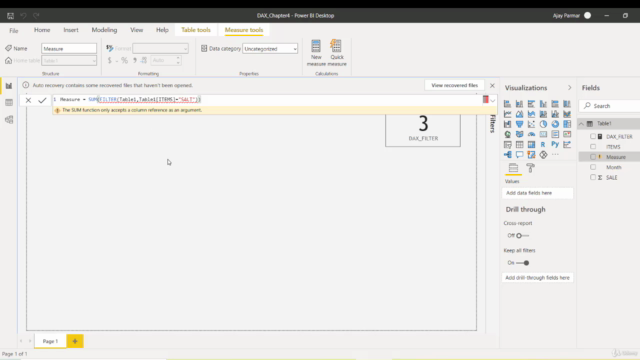Select the Python visual
Screen dimensions: 640x360
tap(555, 144)
